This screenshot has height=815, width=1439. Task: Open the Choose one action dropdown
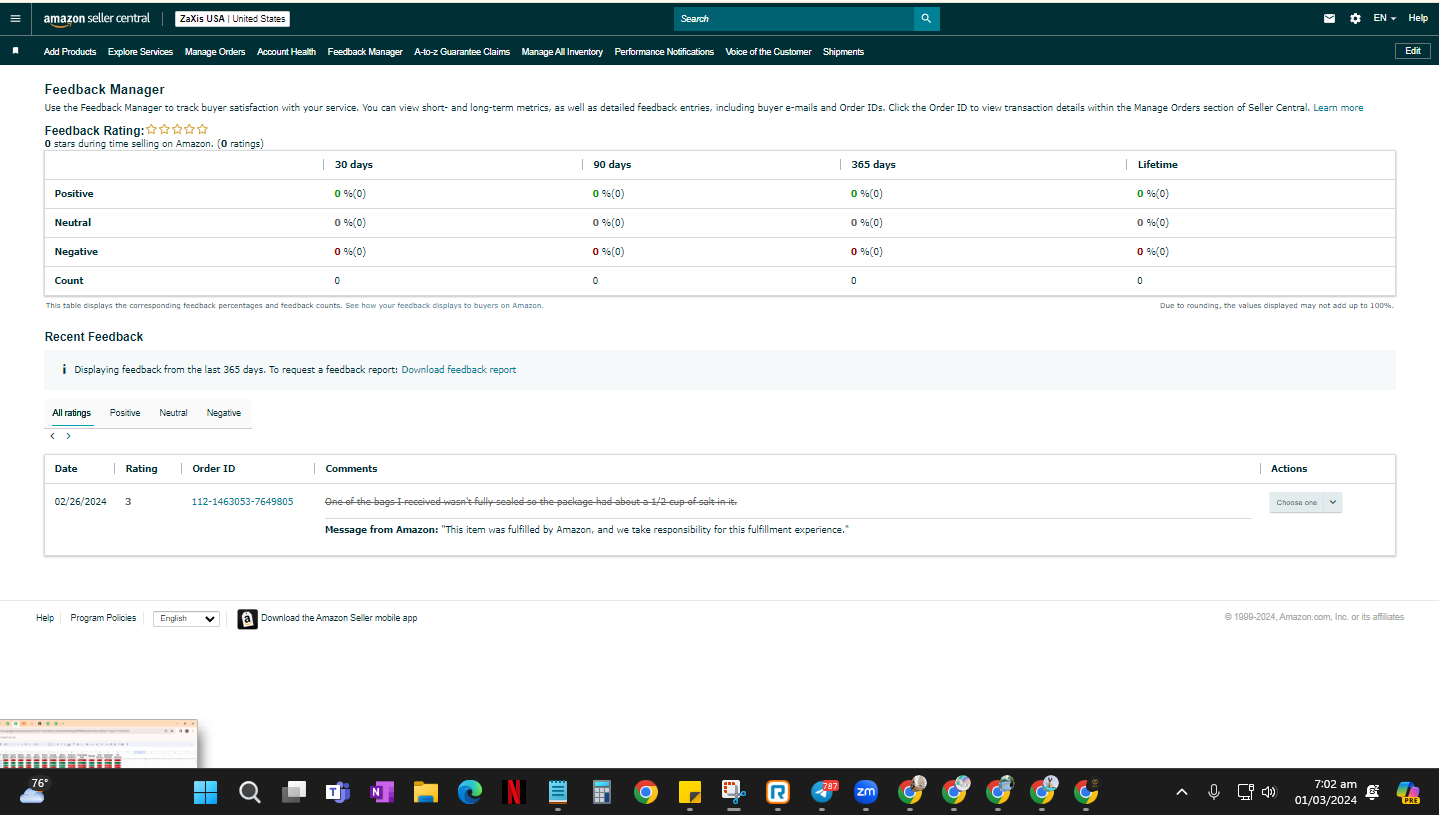pyautogui.click(x=1306, y=502)
